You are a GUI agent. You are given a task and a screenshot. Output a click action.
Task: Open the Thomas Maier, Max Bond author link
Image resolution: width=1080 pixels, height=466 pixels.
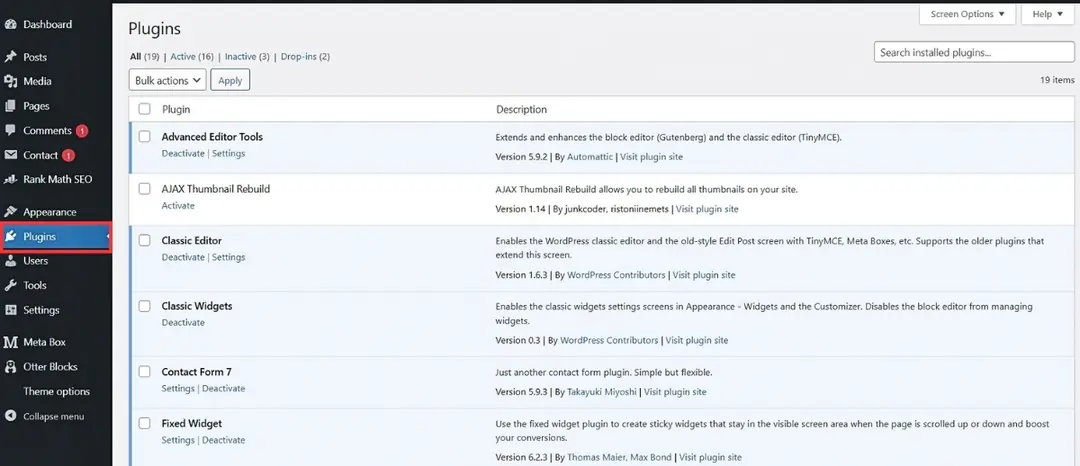[x=619, y=458]
